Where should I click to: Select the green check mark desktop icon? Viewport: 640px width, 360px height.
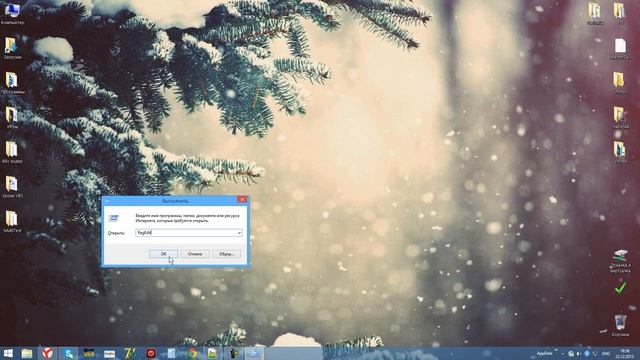620,288
